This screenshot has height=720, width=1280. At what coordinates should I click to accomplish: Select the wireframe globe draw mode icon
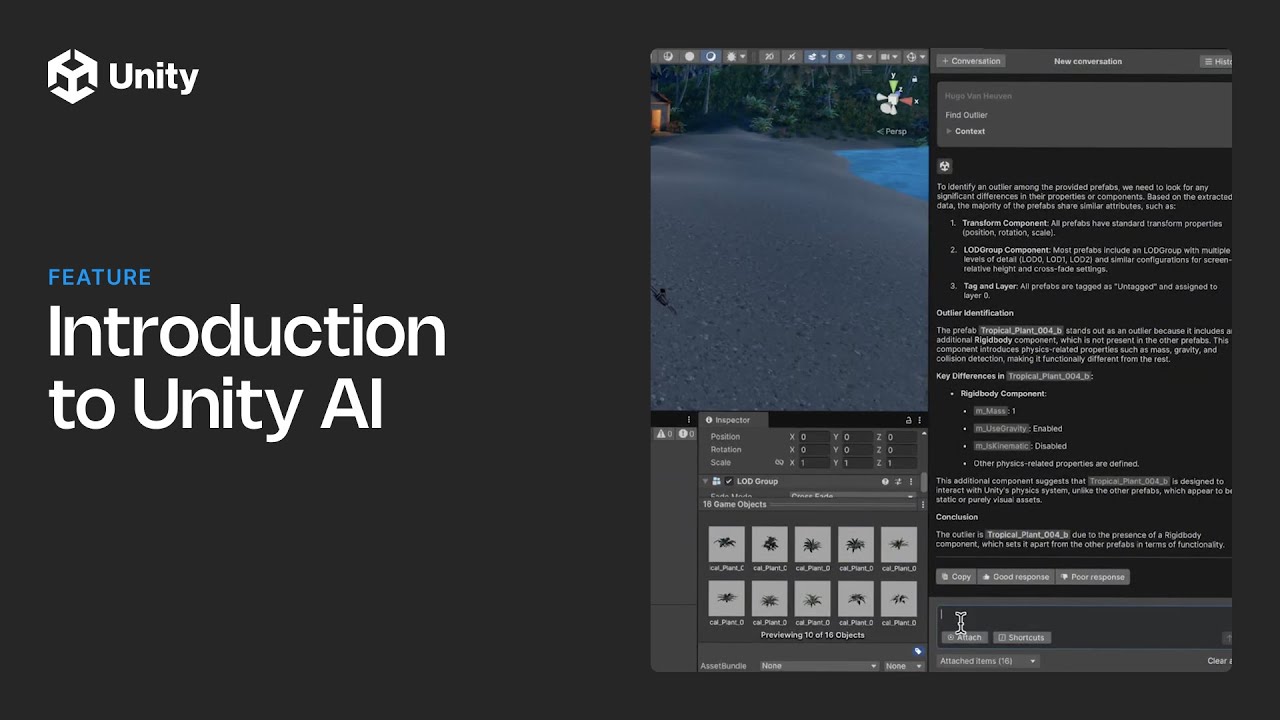tap(668, 57)
